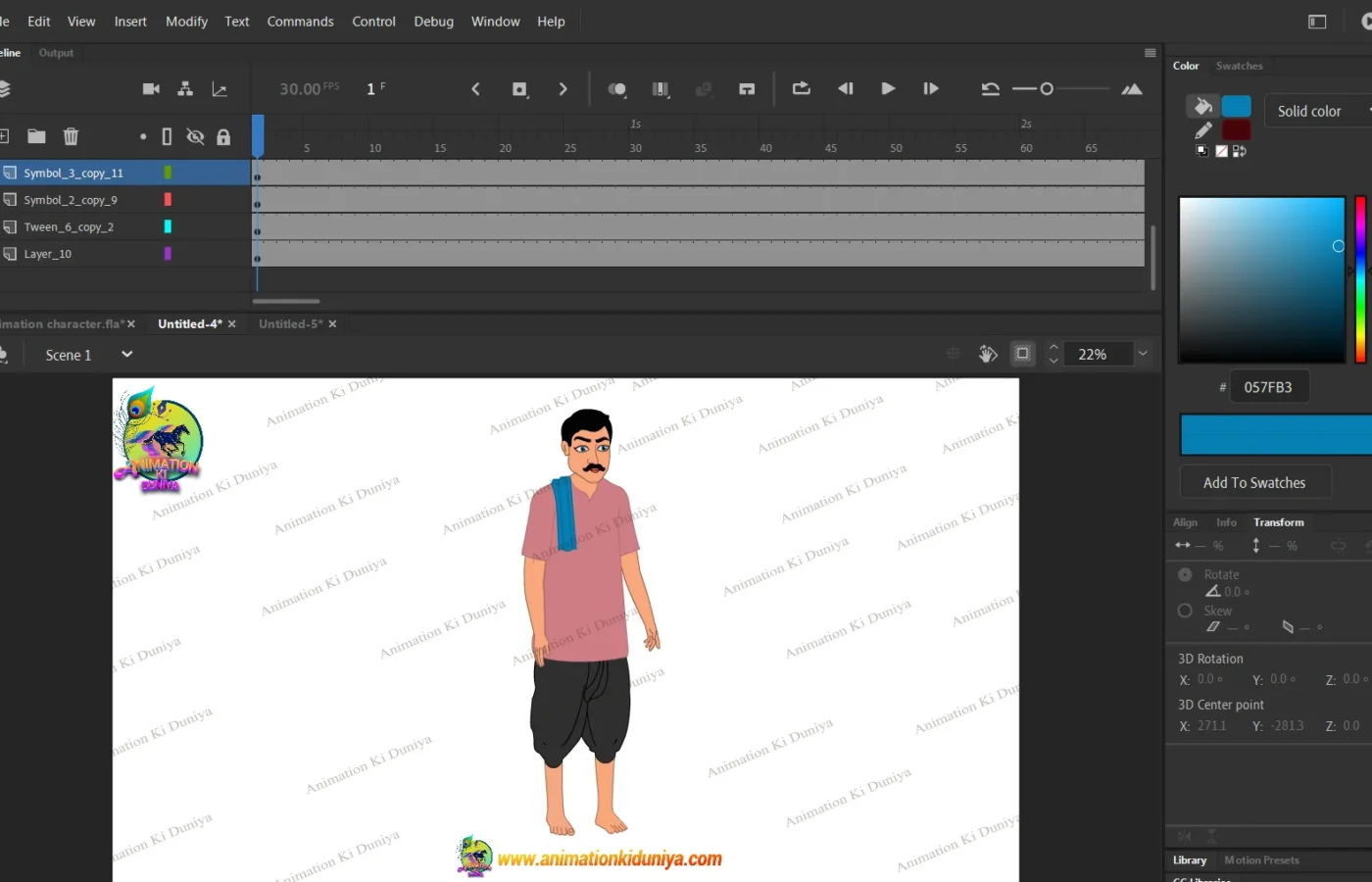The height and width of the screenshot is (882, 1372).
Task: Toggle lock for all layers
Action: (x=223, y=137)
